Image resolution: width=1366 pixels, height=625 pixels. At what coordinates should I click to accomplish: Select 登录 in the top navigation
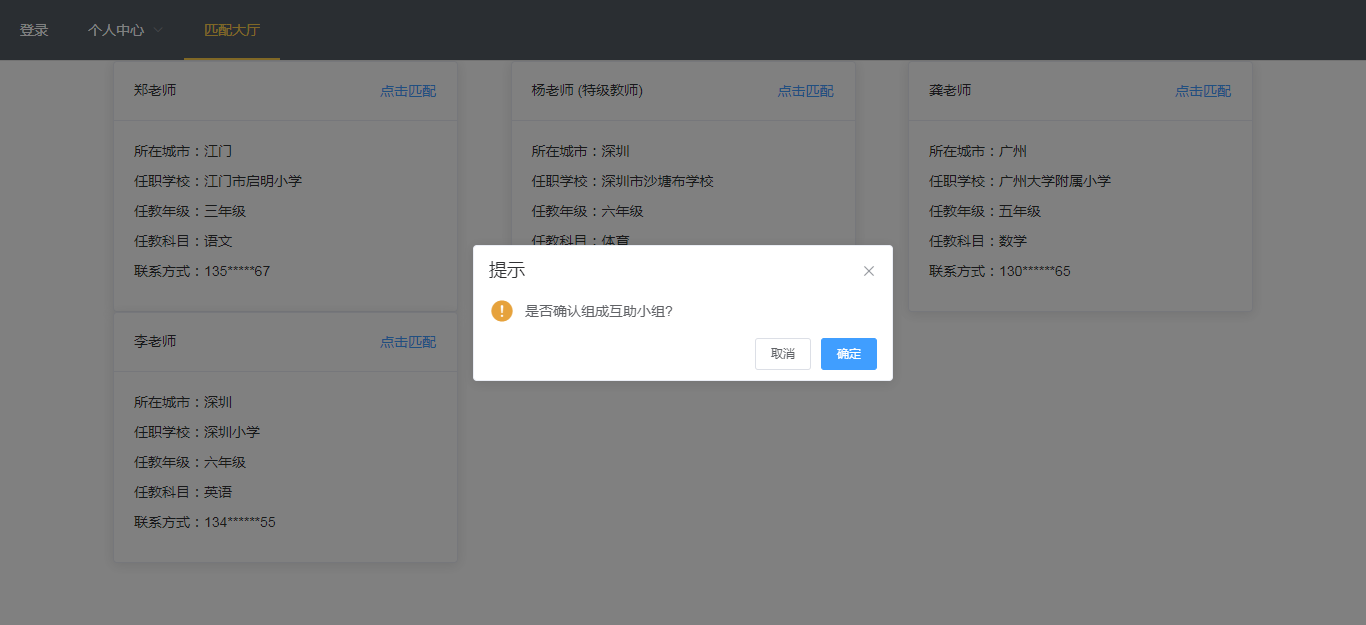pyautogui.click(x=34, y=29)
